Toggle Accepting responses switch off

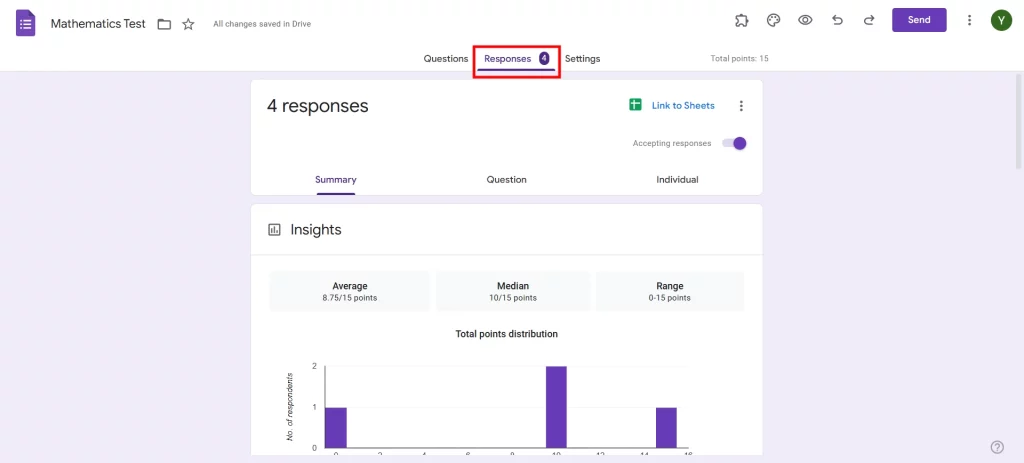(x=734, y=143)
